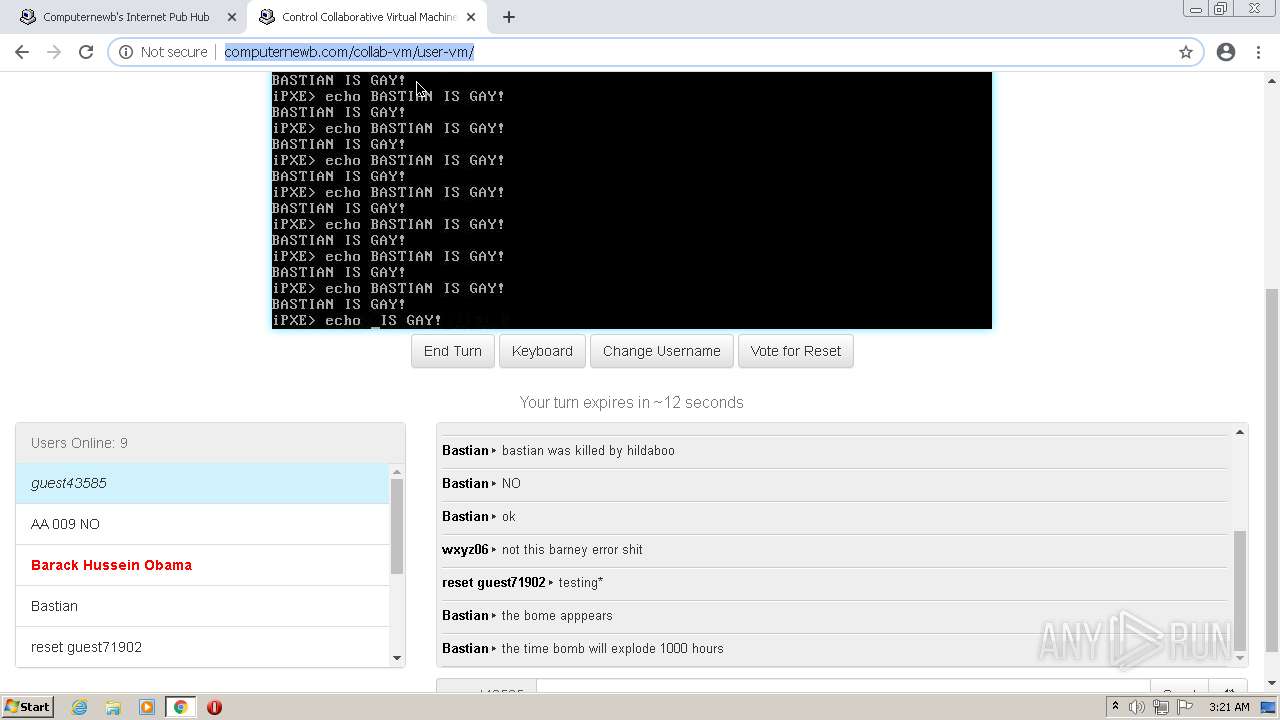Click chat message 'the bome apppears'
This screenshot has width=1280, height=720.
[557, 615]
